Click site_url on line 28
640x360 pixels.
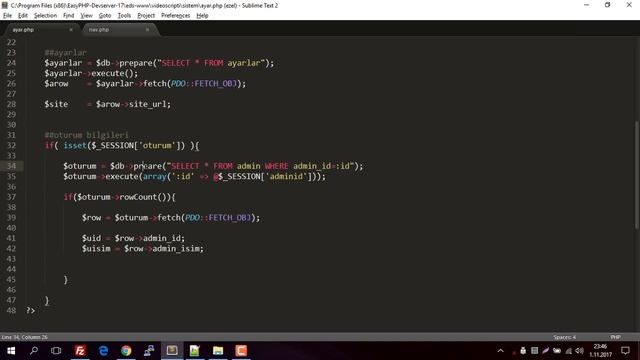[148, 104]
